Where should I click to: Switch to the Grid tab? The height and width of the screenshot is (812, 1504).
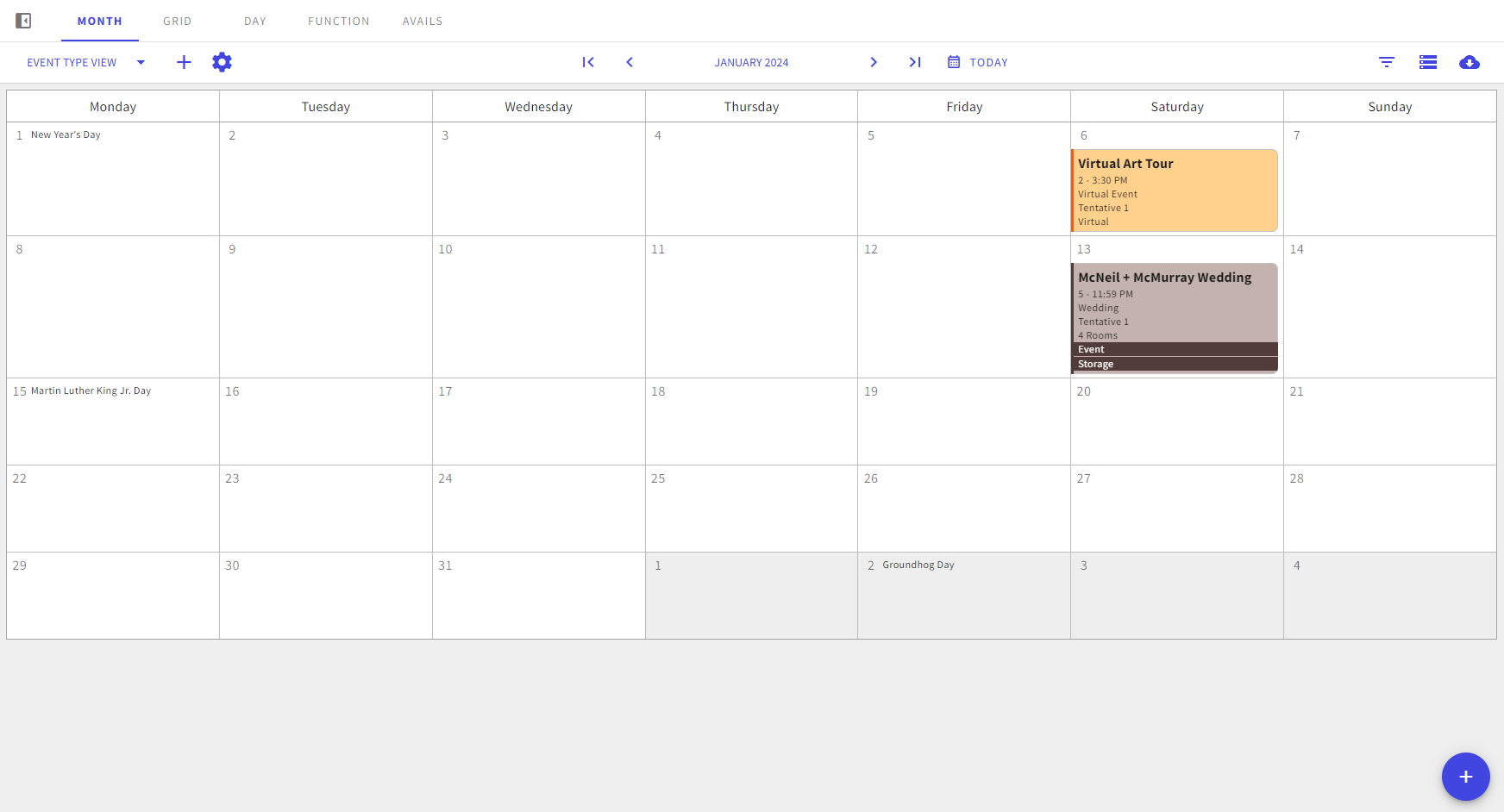178,21
